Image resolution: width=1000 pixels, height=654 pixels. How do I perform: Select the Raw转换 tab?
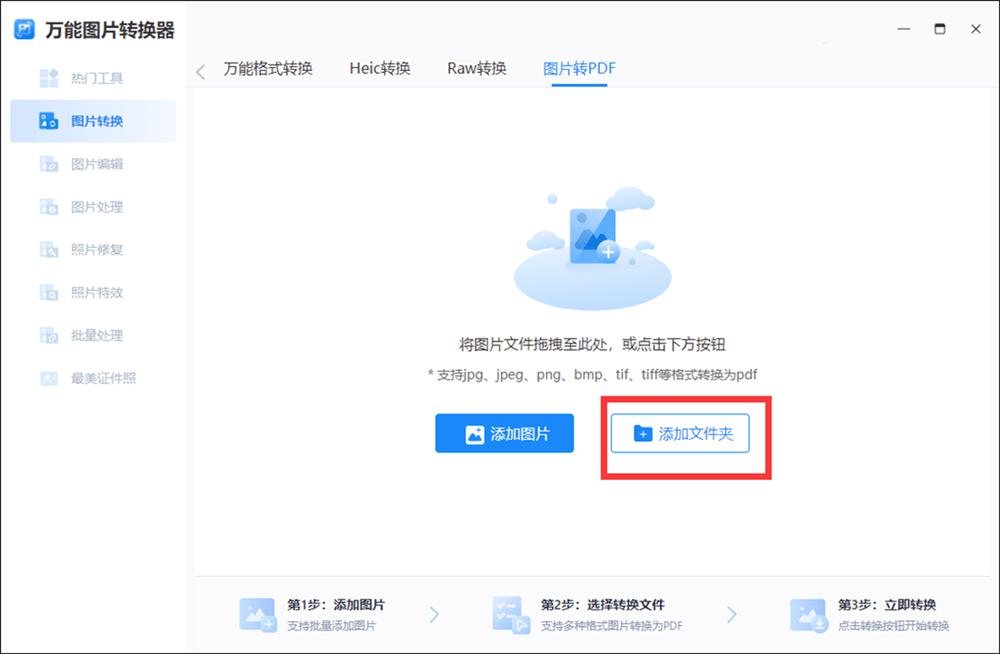[476, 67]
